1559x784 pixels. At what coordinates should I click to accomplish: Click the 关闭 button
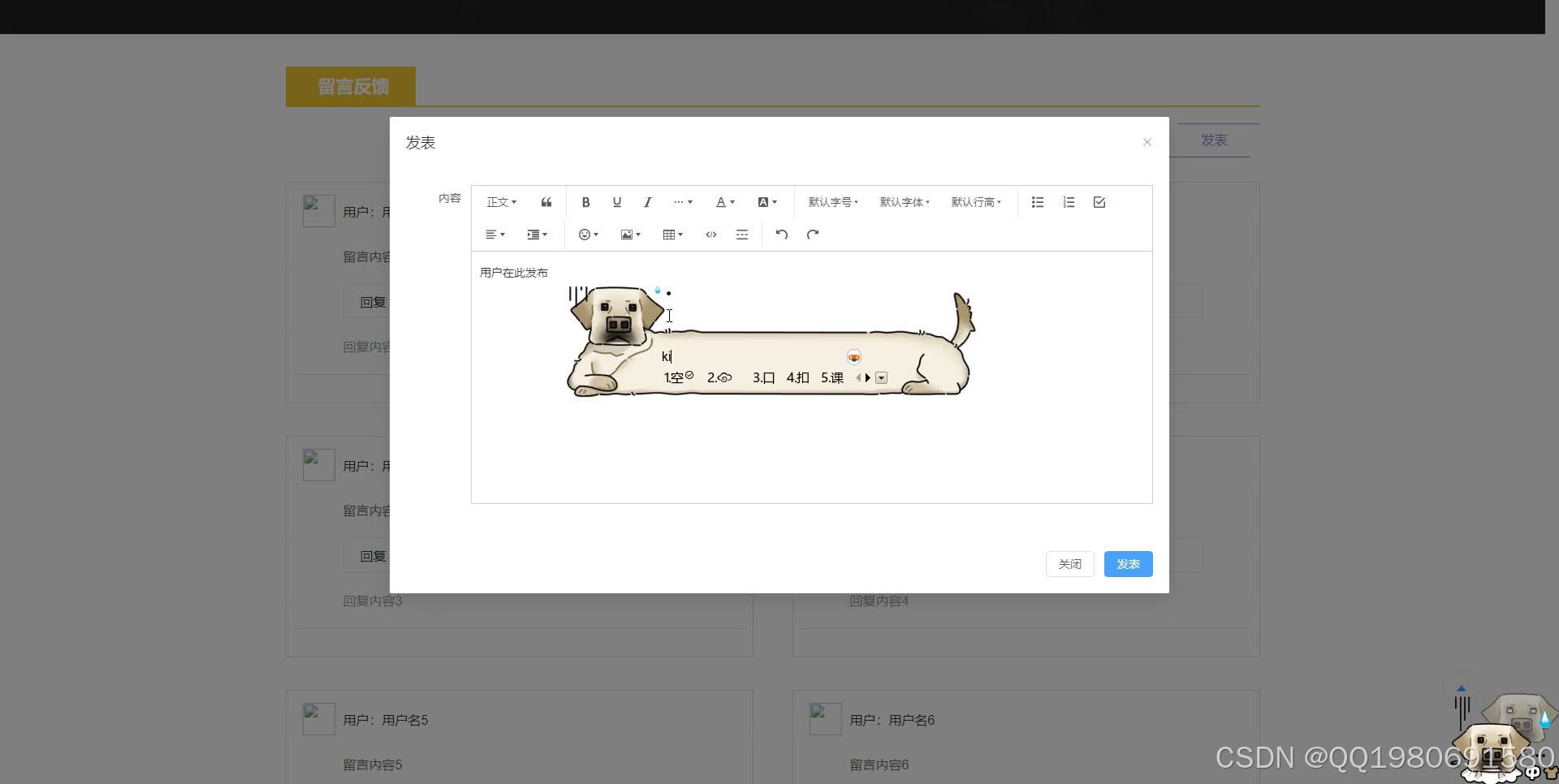pyautogui.click(x=1069, y=564)
